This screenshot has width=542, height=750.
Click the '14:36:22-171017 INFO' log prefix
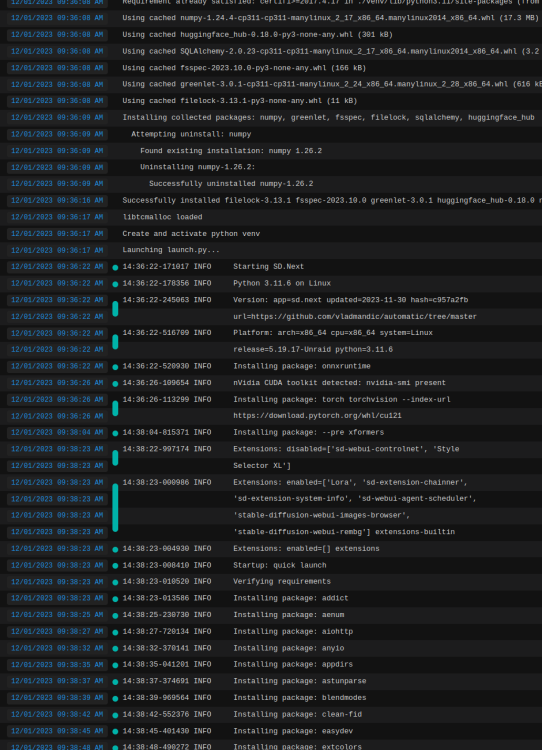[166, 267]
